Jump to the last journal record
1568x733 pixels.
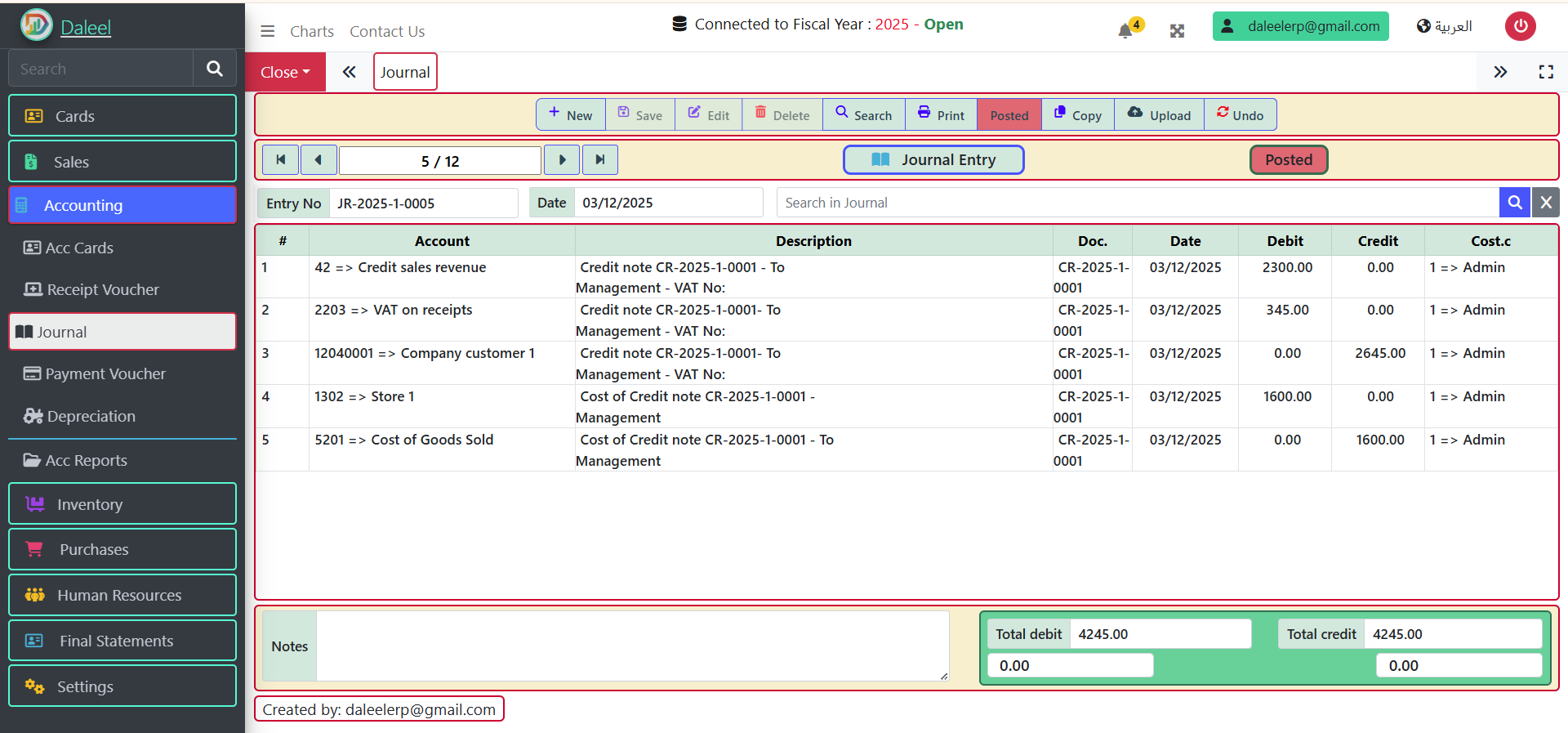(599, 160)
